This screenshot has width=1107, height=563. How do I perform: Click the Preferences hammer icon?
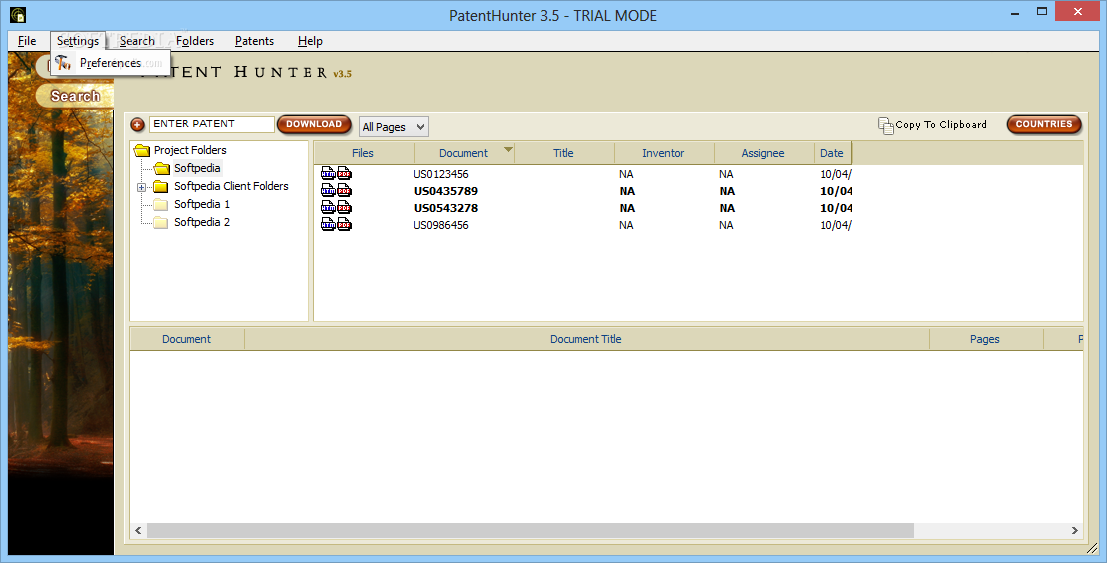64,63
